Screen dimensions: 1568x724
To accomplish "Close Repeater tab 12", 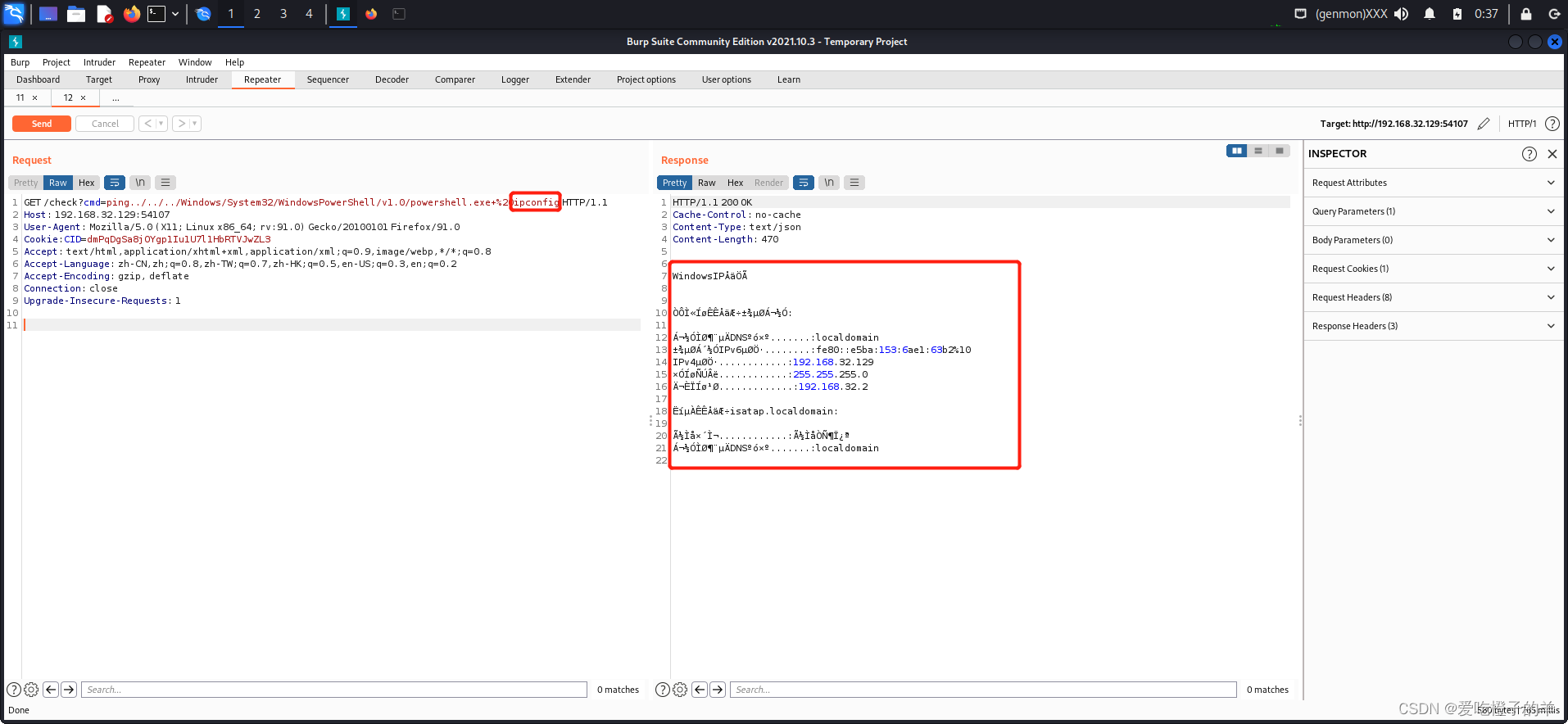I will click(83, 97).
